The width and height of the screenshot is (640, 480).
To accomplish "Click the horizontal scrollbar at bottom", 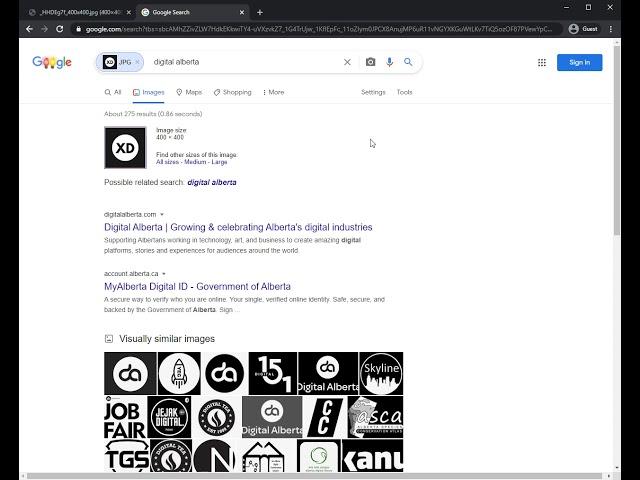I will [x=314, y=476].
